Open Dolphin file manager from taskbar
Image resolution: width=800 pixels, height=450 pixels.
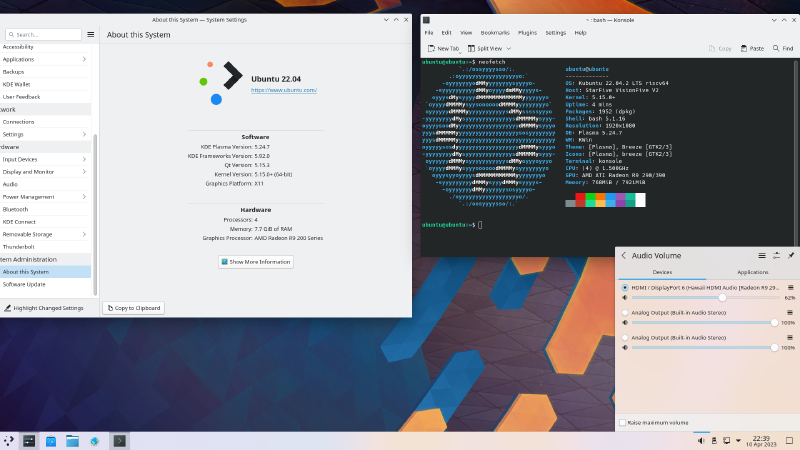tap(73, 440)
